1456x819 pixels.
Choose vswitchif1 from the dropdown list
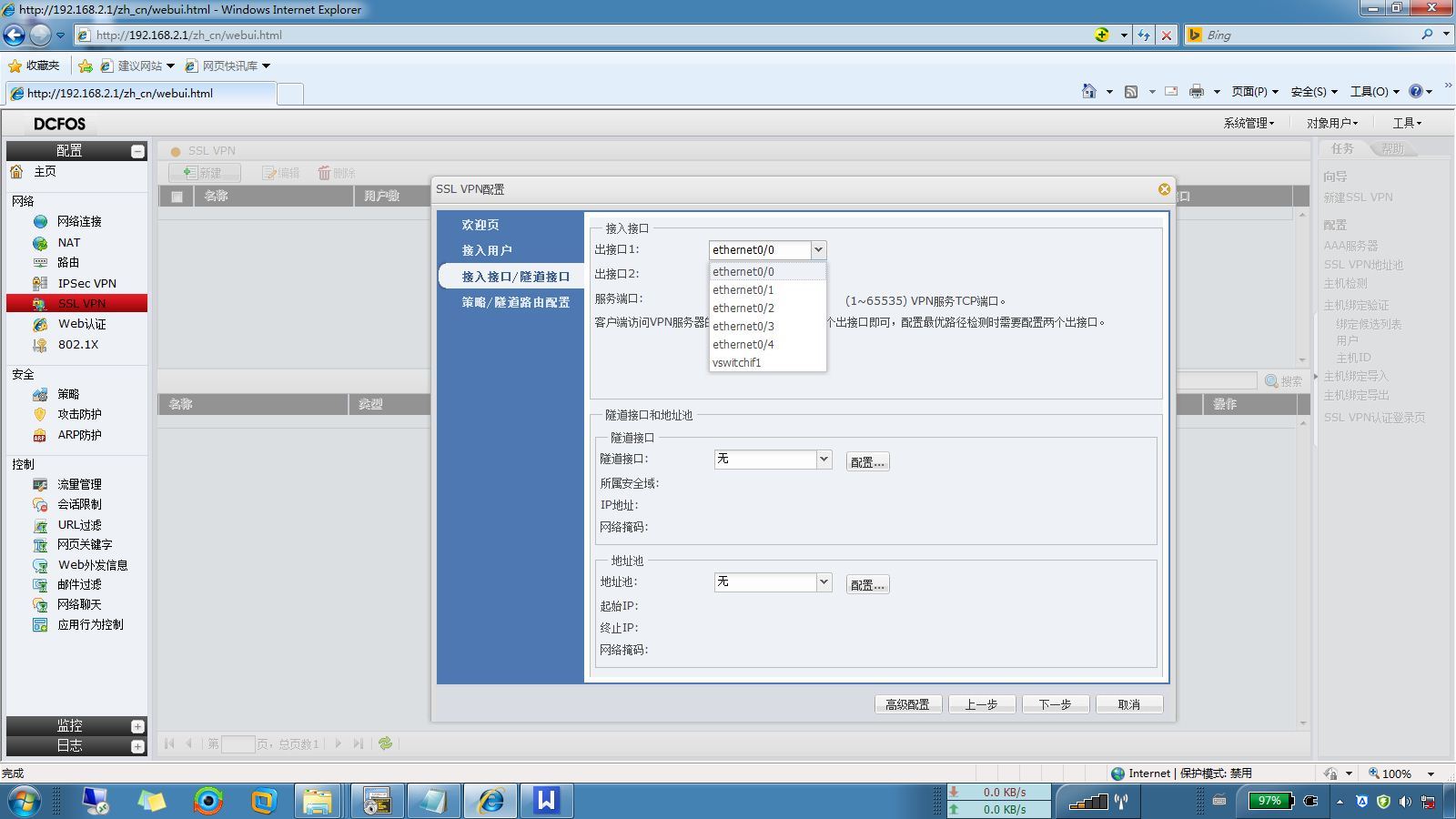(x=767, y=363)
